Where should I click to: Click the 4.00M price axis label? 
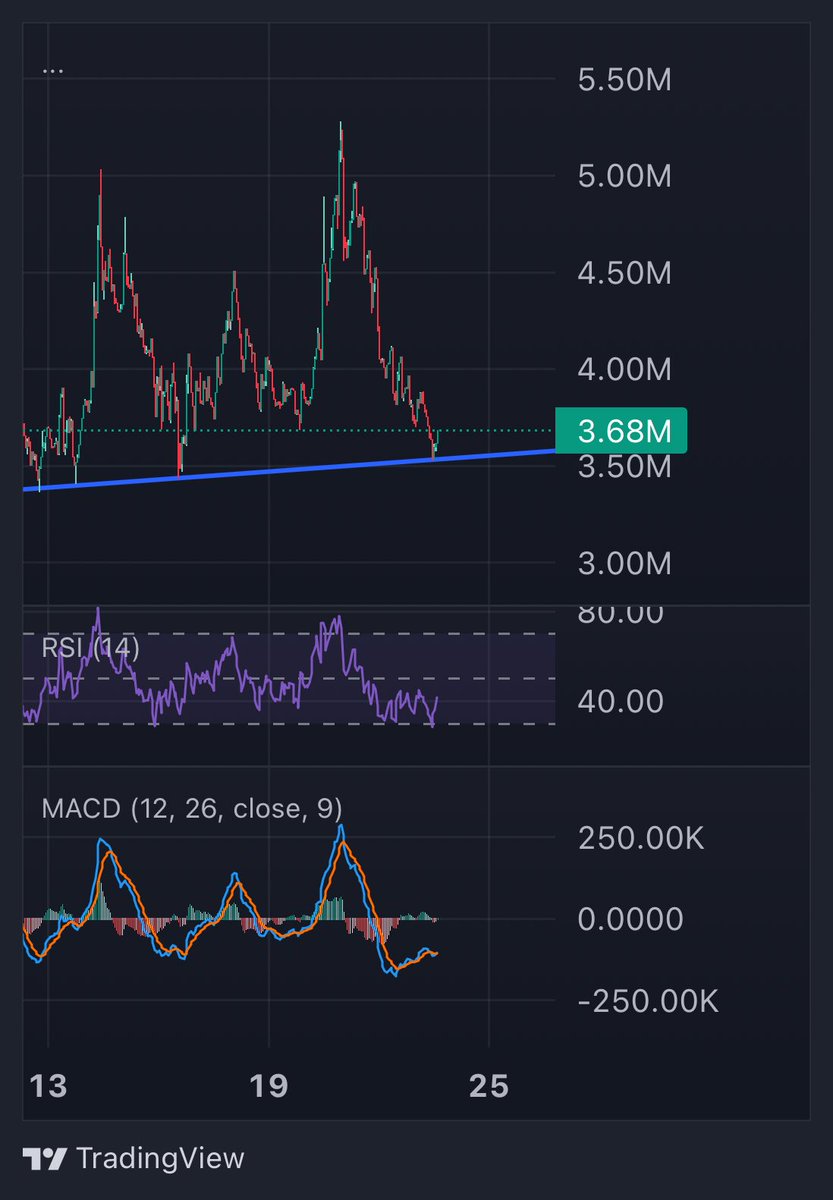625,370
